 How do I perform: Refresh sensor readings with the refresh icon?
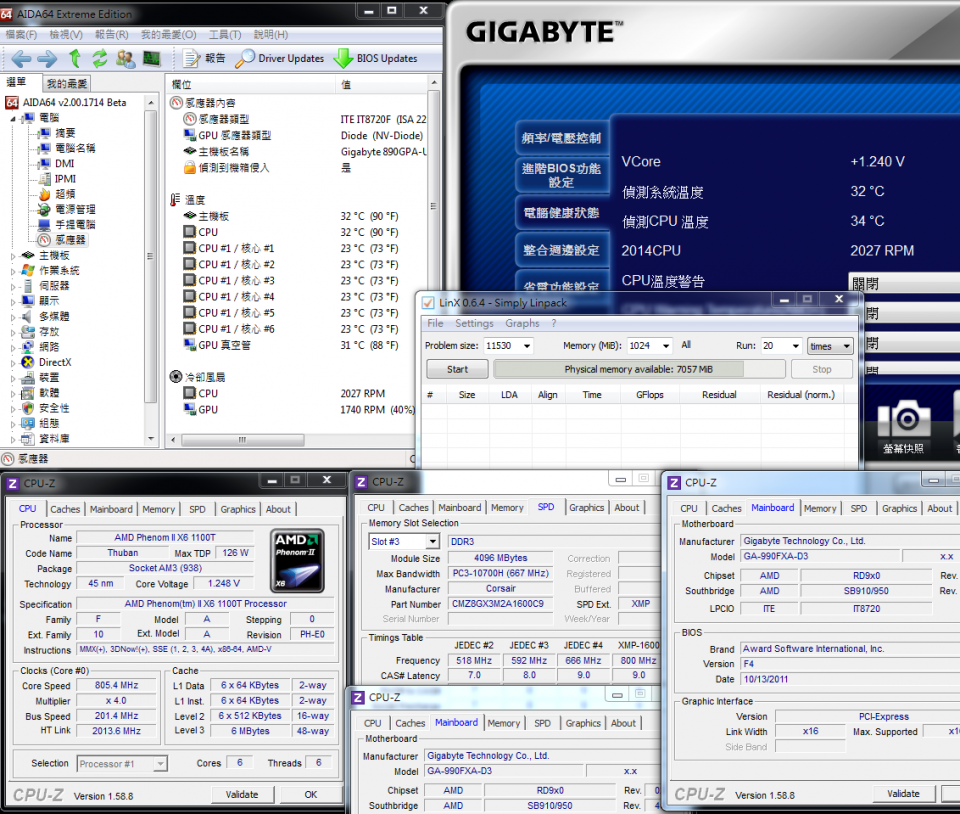[x=99, y=58]
